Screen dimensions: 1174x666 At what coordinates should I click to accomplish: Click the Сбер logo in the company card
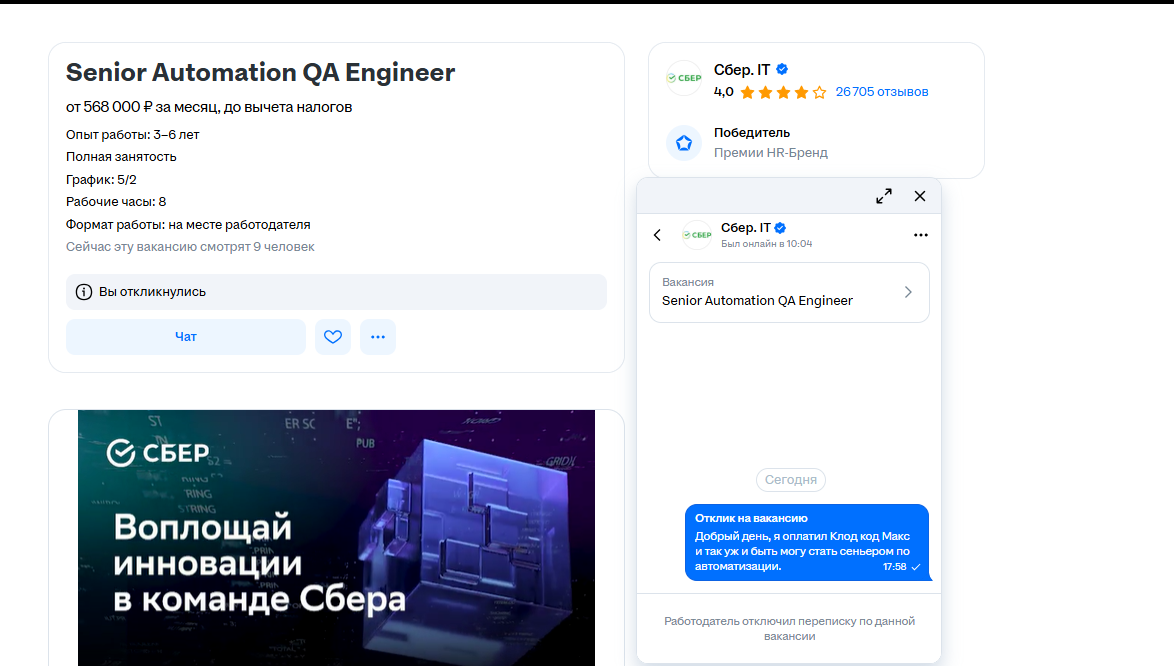pos(684,78)
